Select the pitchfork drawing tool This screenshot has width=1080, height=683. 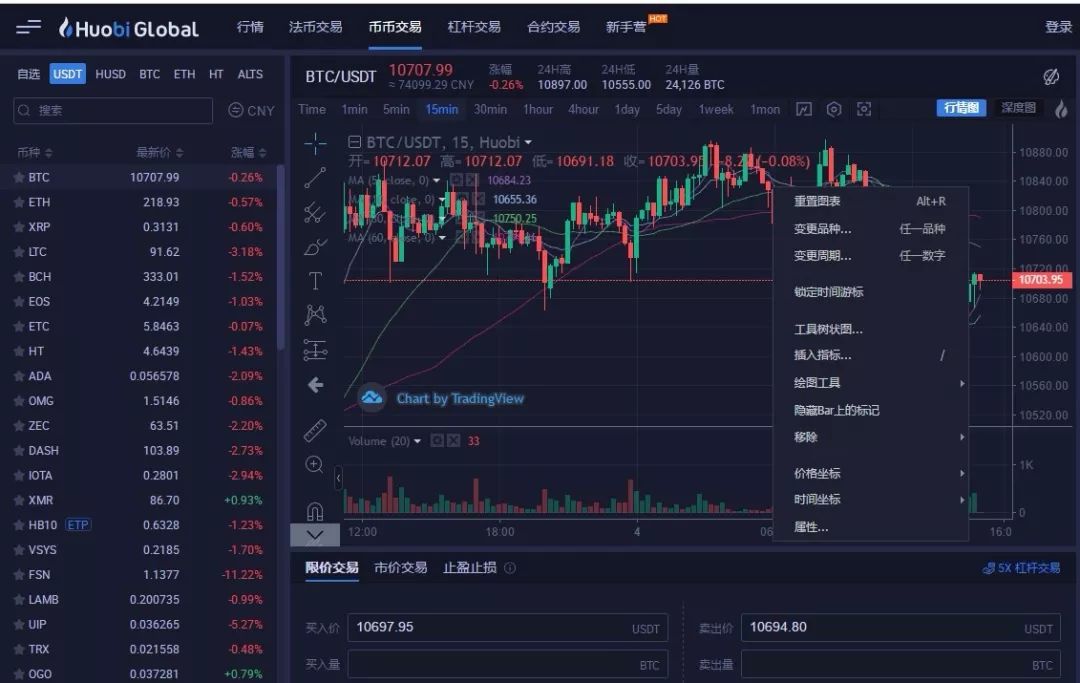coord(315,212)
